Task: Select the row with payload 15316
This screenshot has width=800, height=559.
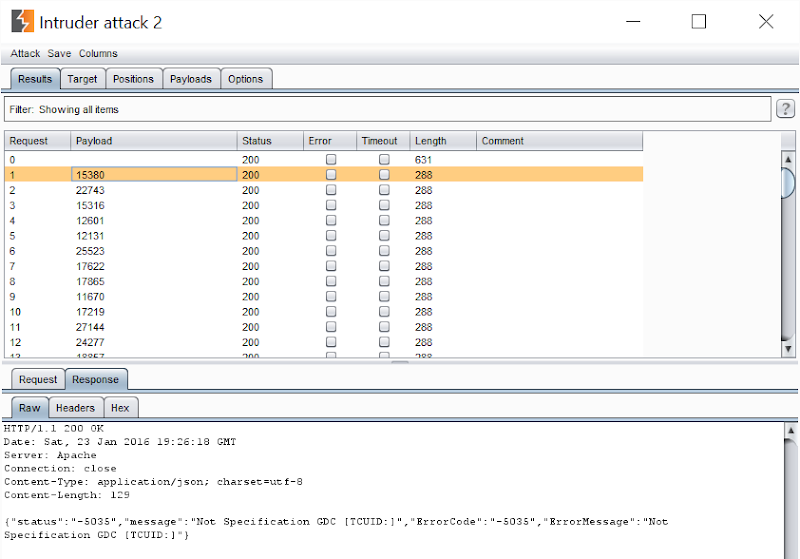Action: point(324,205)
